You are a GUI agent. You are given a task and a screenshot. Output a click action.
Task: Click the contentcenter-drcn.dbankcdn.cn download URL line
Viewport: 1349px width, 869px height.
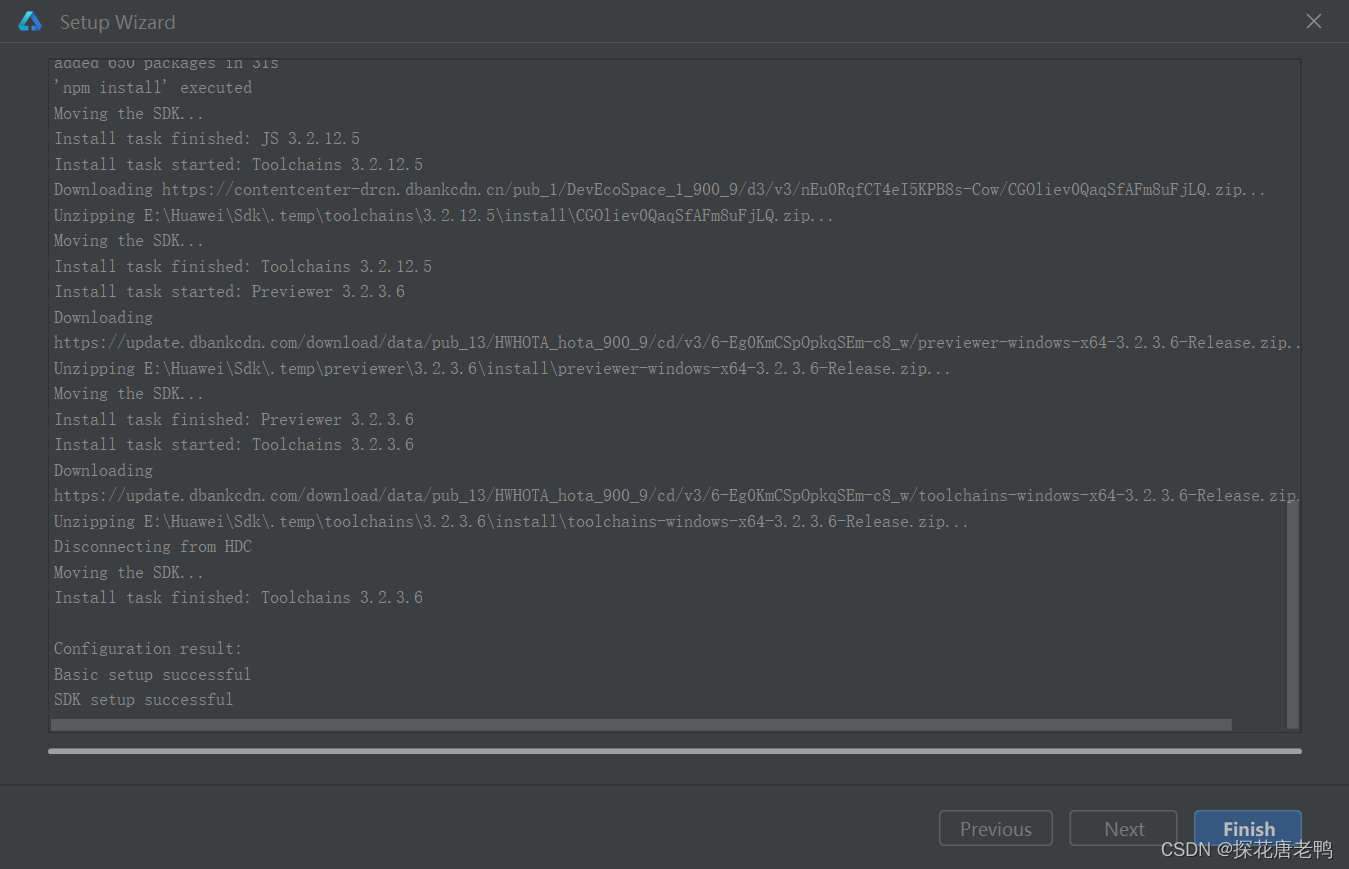pos(660,190)
